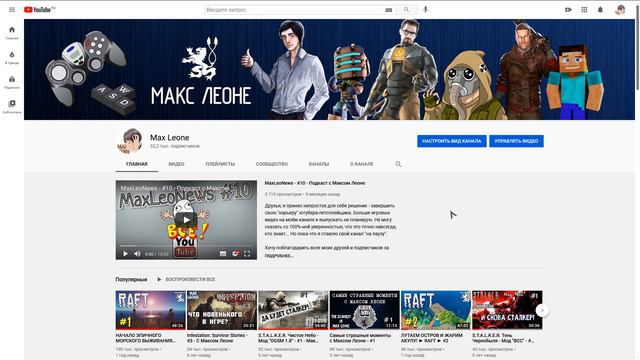Open the RAFT #1 video thumbnail
Screen dimensions: 640x360
click(151, 310)
